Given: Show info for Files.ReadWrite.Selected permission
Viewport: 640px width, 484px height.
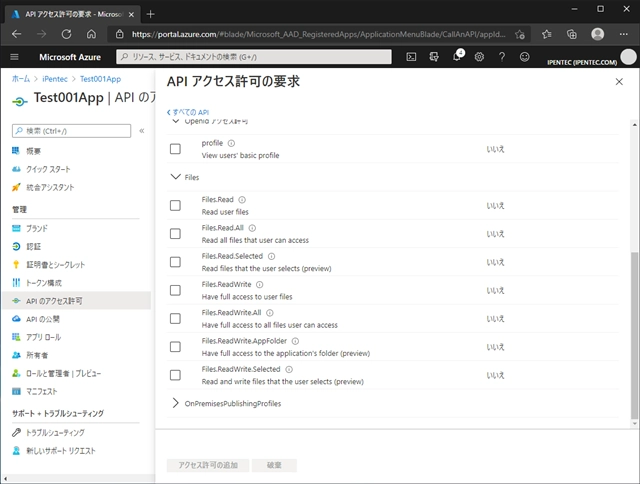Looking at the screenshot, I should (x=289, y=369).
